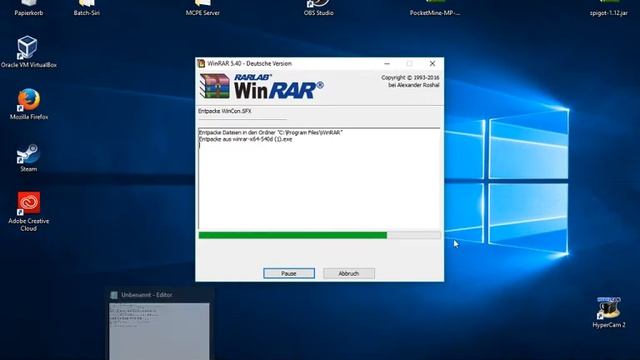Viewport: 640px width, 360px height.
Task: Launch Steam desktop shortcut
Action: tap(29, 157)
